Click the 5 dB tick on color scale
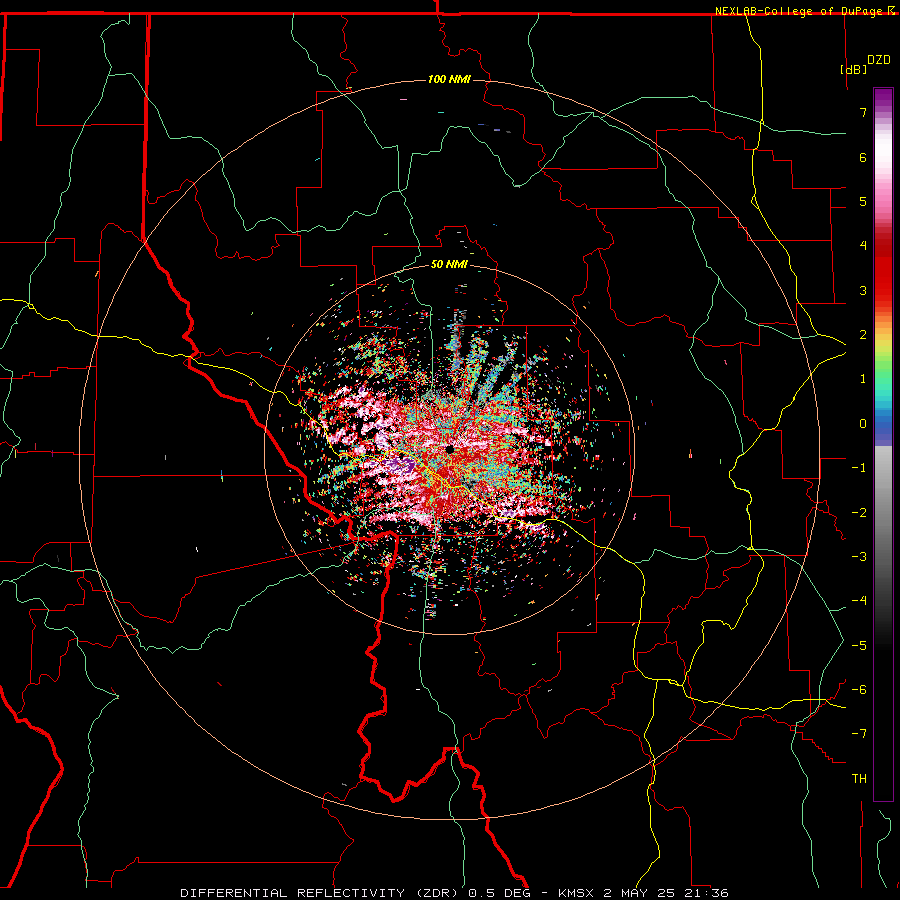The height and width of the screenshot is (900, 900). click(x=863, y=201)
